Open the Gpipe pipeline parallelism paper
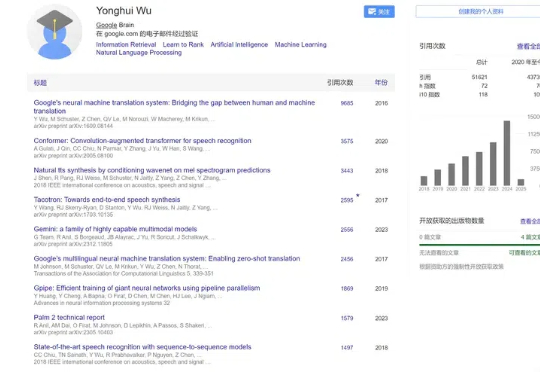 coord(147,288)
